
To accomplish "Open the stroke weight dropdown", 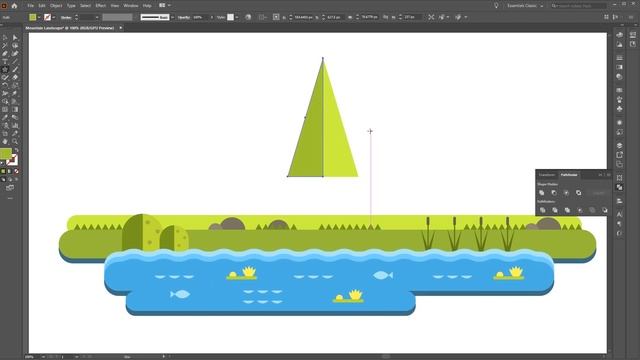I will [x=97, y=17].
